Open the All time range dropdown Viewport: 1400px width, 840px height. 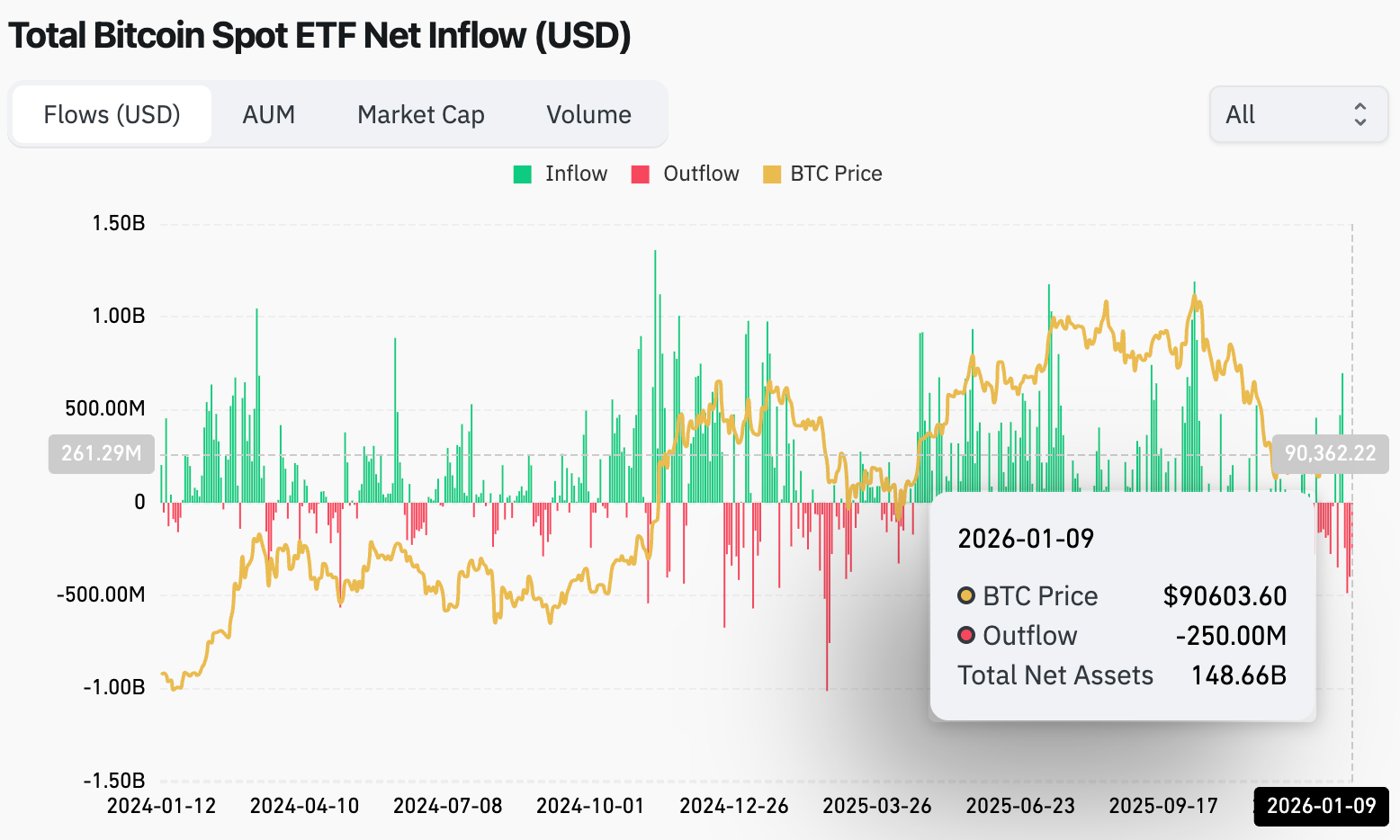pyautogui.click(x=1297, y=114)
